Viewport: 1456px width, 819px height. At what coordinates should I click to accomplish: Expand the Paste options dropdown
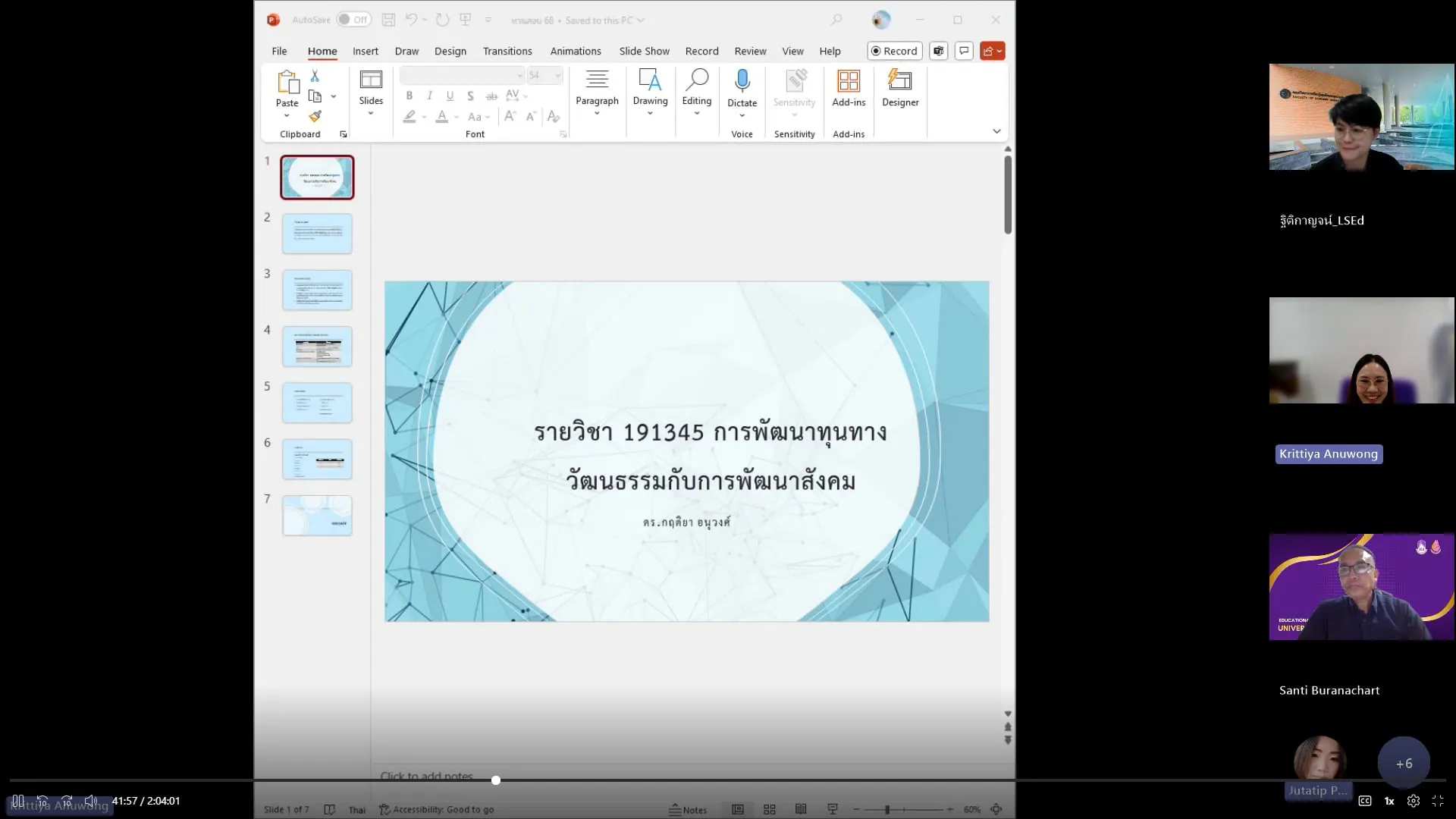[x=287, y=115]
